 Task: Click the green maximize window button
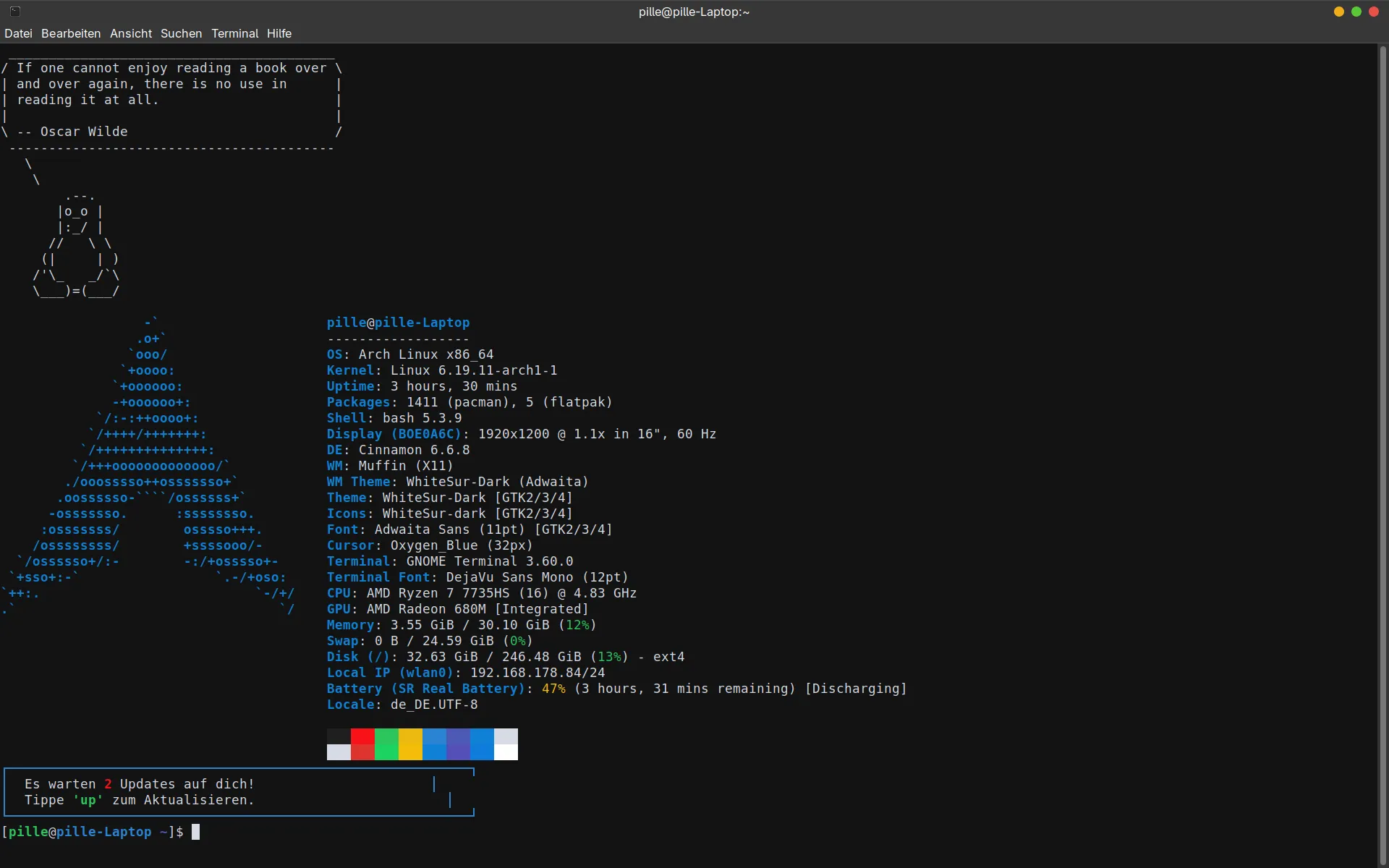point(1356,12)
